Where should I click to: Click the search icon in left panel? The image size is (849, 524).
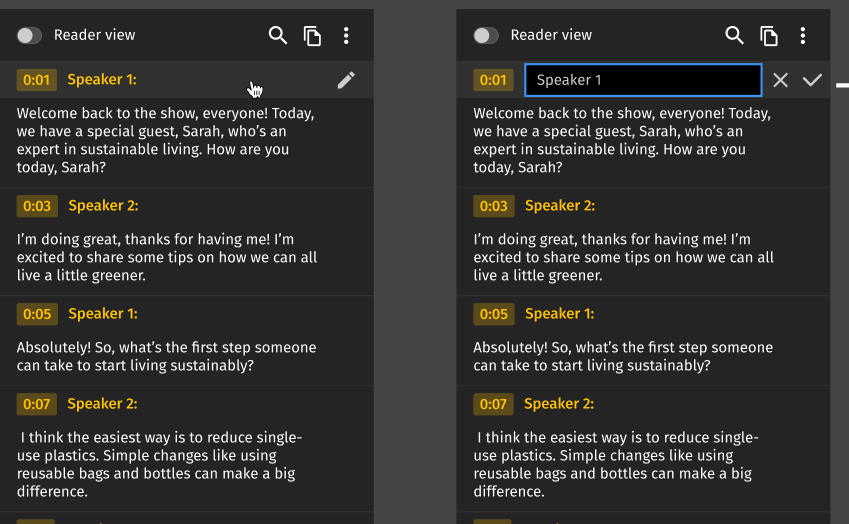tap(278, 36)
